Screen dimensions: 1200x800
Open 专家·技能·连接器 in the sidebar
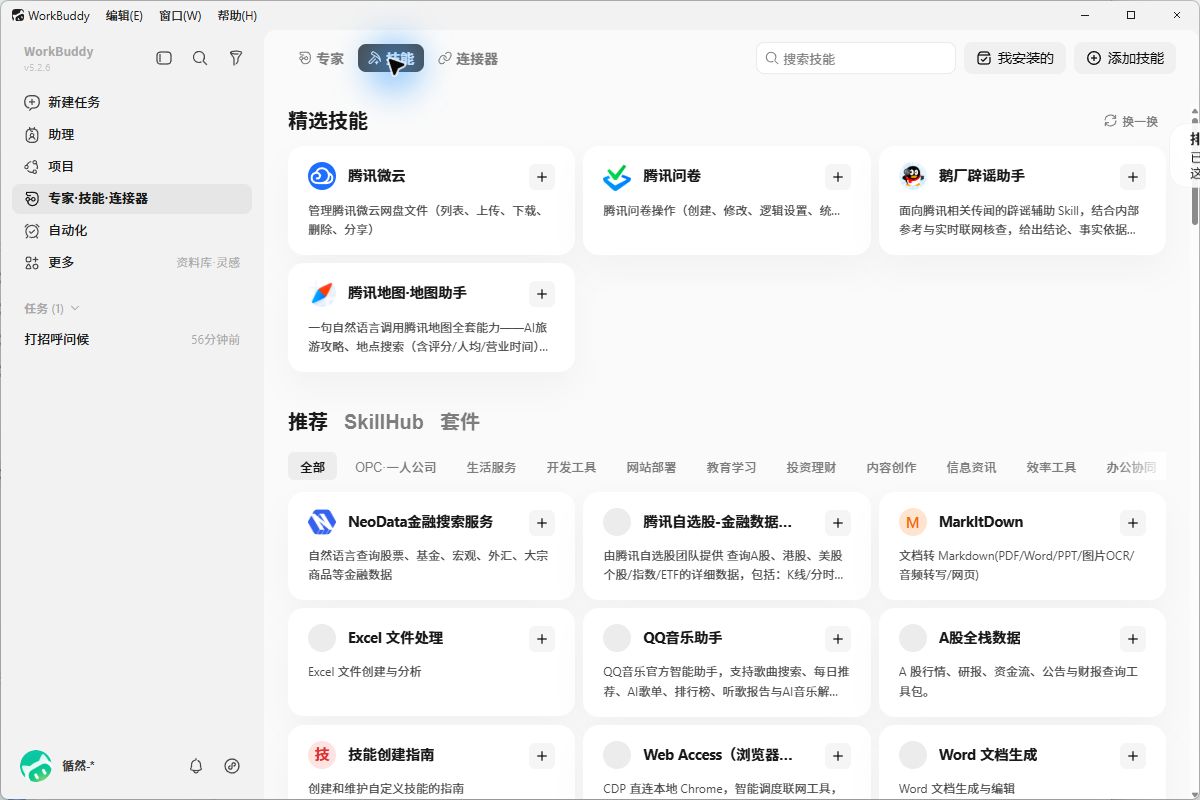point(132,198)
